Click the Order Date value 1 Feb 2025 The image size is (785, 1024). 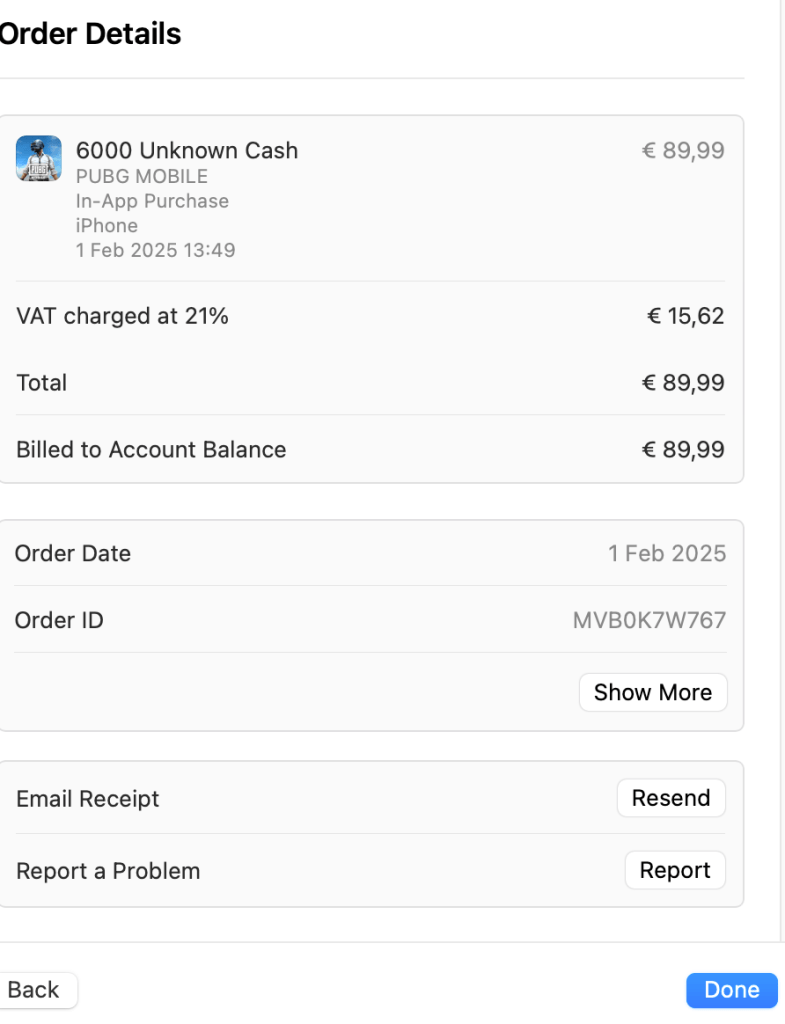pyautogui.click(x=667, y=553)
